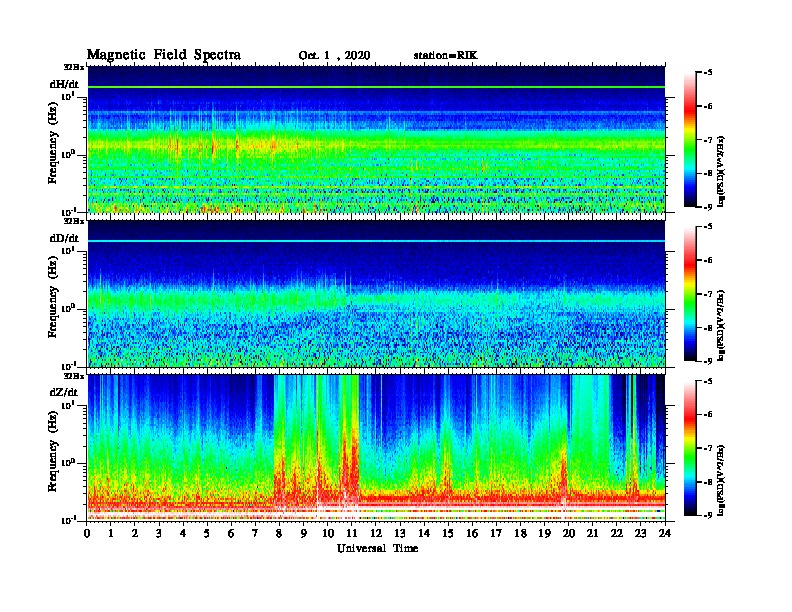Image resolution: width=792 pixels, height=612 pixels.
Task: Click the hour '13' tick label
Action: (400, 534)
